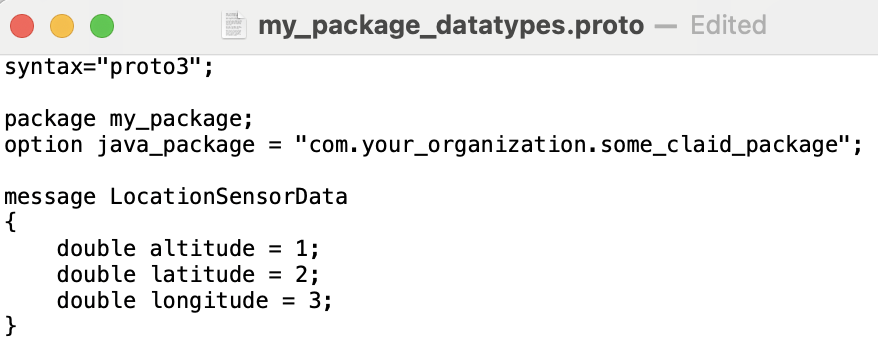
Task: Click the yellow minimize window button
Action: pos(62,26)
